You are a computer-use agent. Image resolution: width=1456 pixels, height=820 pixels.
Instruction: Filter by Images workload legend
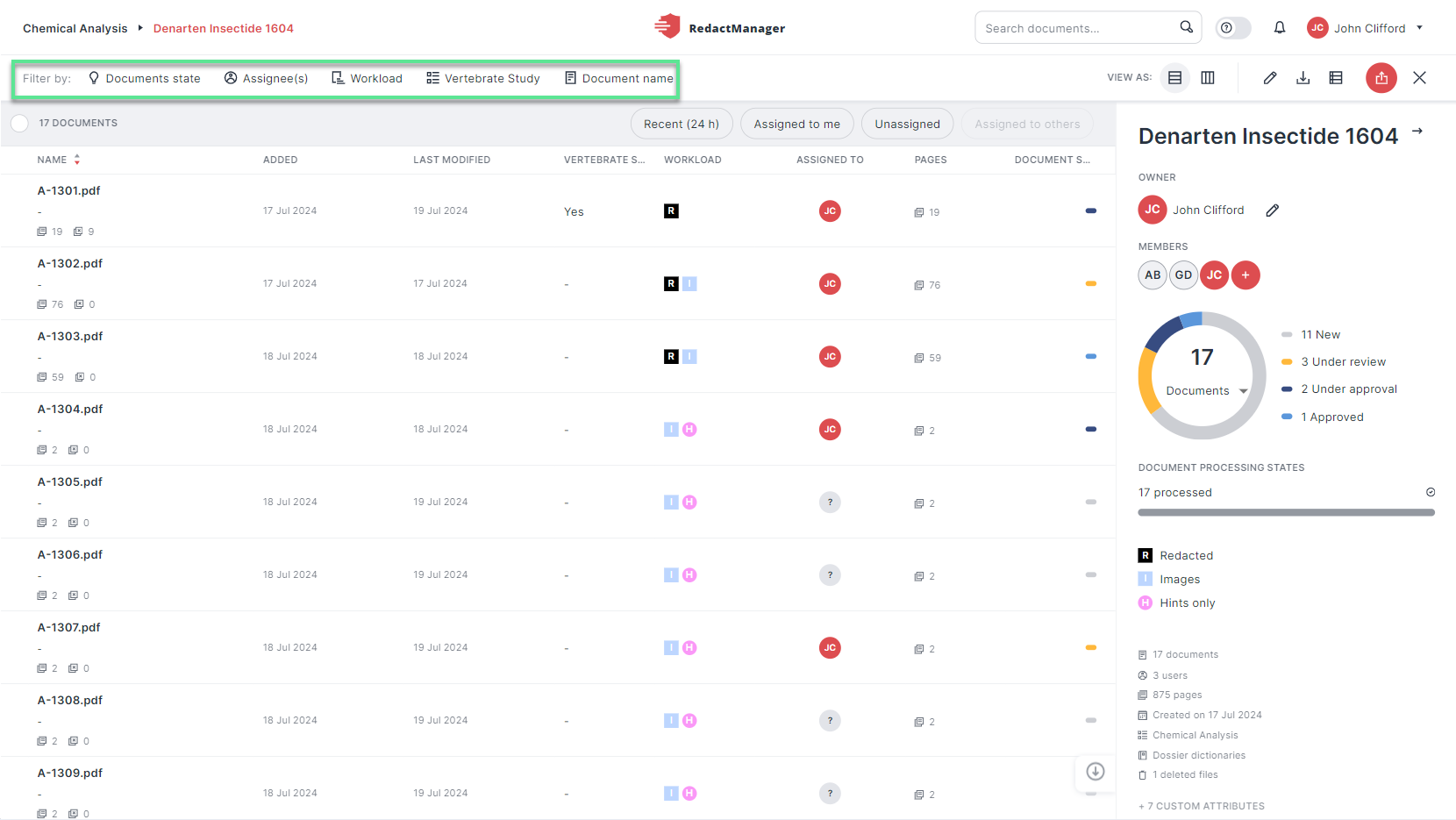pos(1169,579)
